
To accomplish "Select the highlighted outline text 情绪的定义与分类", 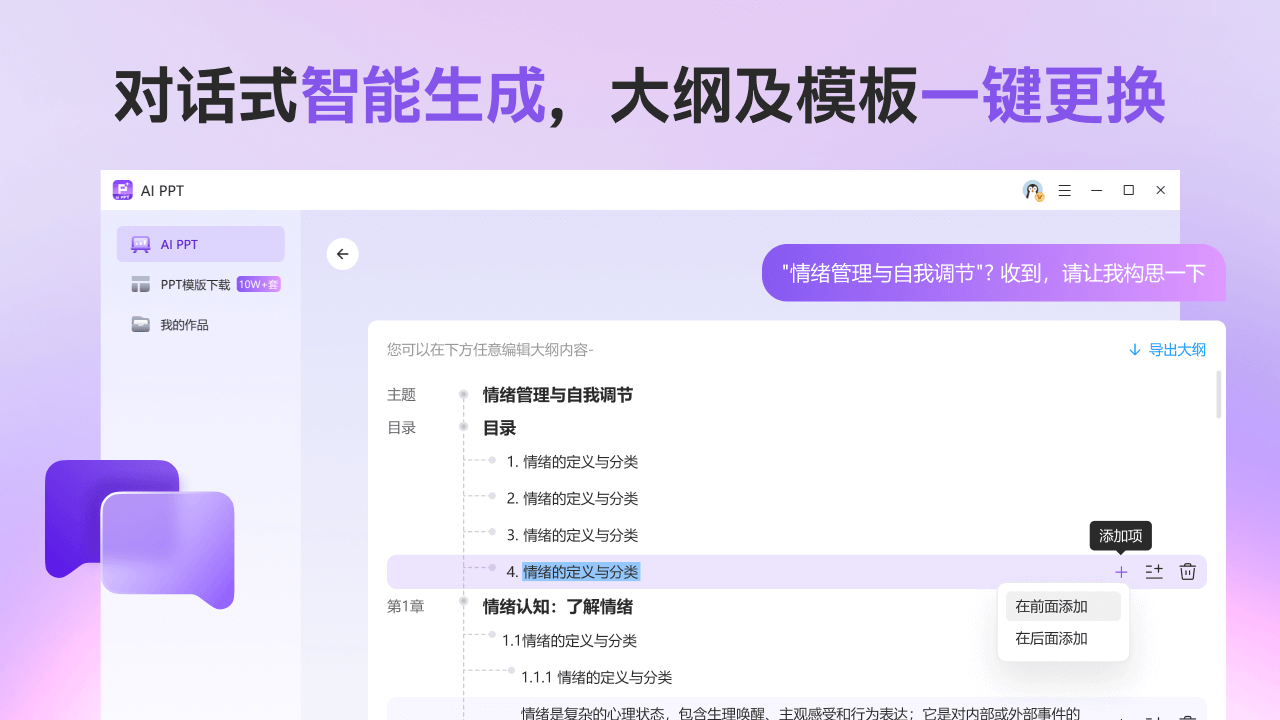I will 580,571.
